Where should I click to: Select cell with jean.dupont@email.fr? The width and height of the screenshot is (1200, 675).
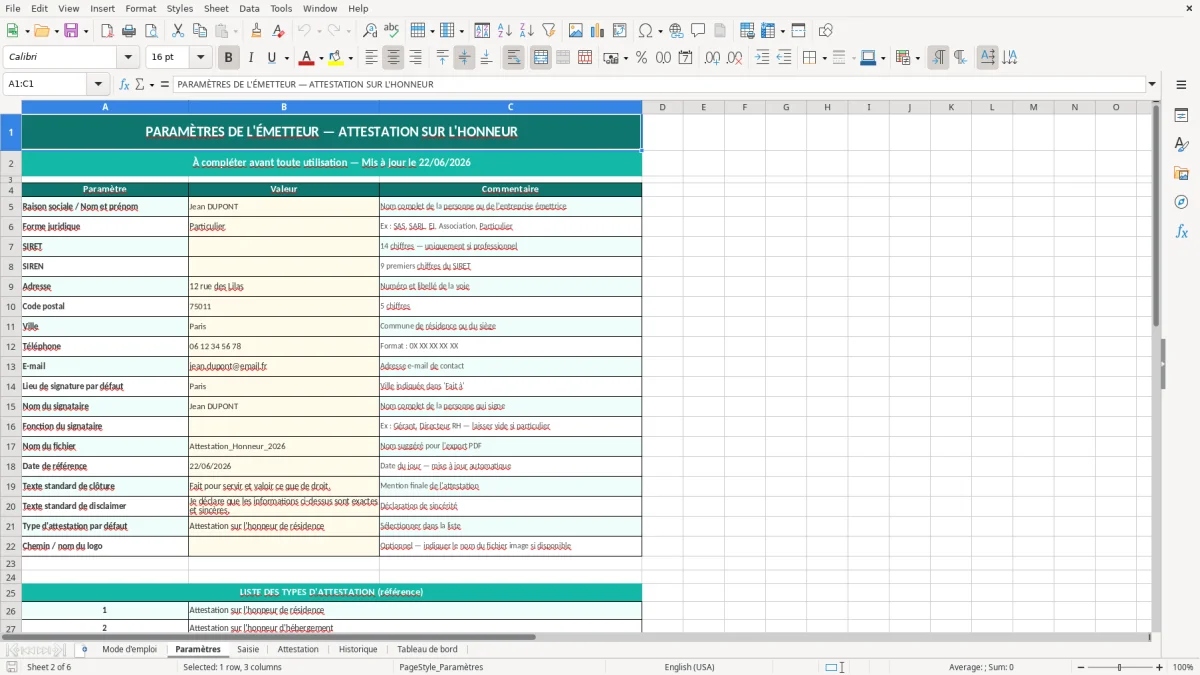click(x=284, y=366)
